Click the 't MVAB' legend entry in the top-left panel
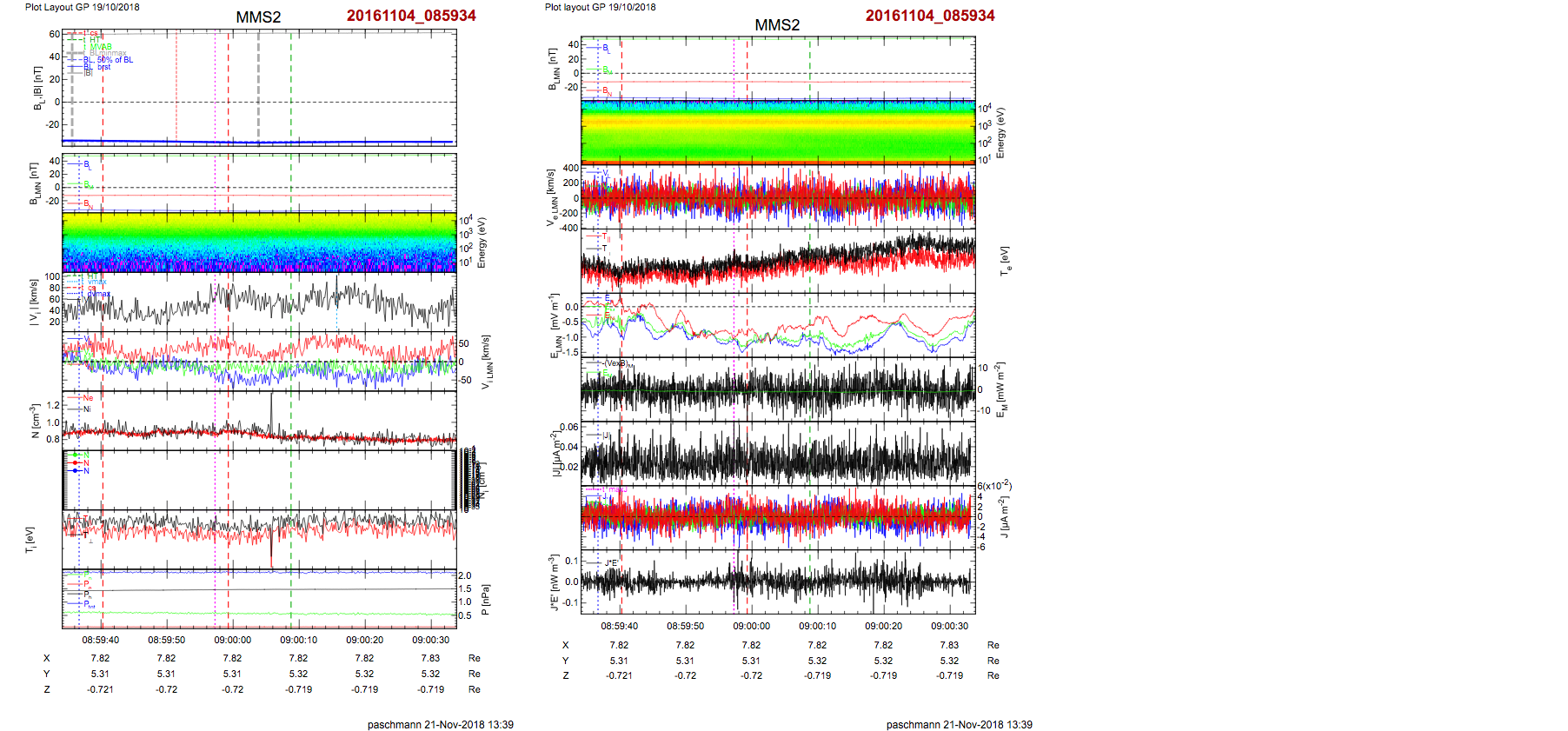The width and height of the screenshot is (1568, 731). click(99, 47)
